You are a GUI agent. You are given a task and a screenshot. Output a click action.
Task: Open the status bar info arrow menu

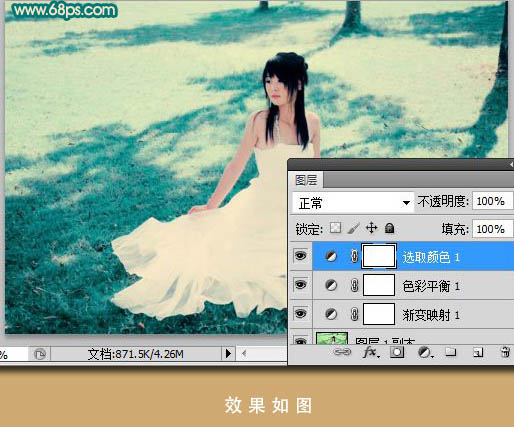click(228, 353)
